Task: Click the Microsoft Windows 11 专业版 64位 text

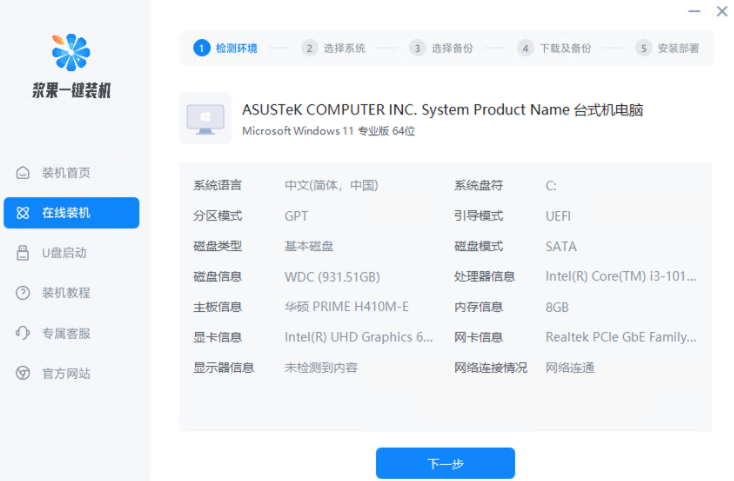Action: click(x=328, y=131)
